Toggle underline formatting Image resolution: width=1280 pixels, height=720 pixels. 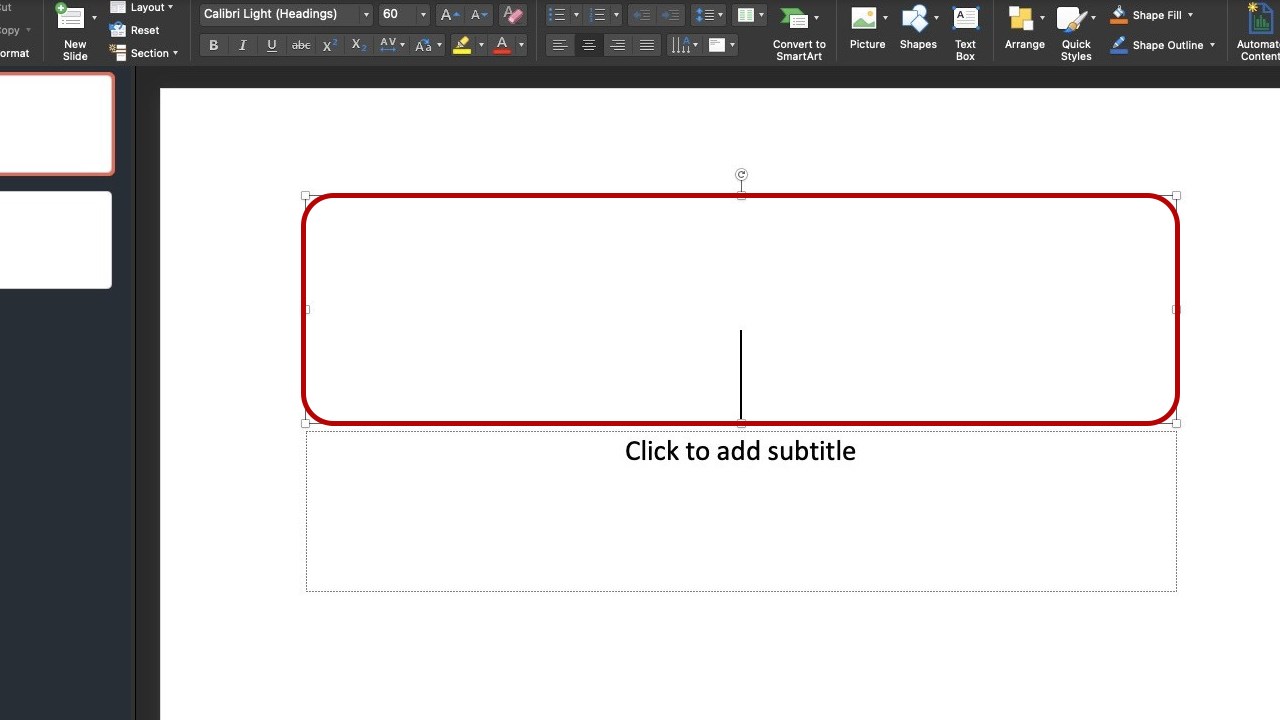pyautogui.click(x=271, y=45)
